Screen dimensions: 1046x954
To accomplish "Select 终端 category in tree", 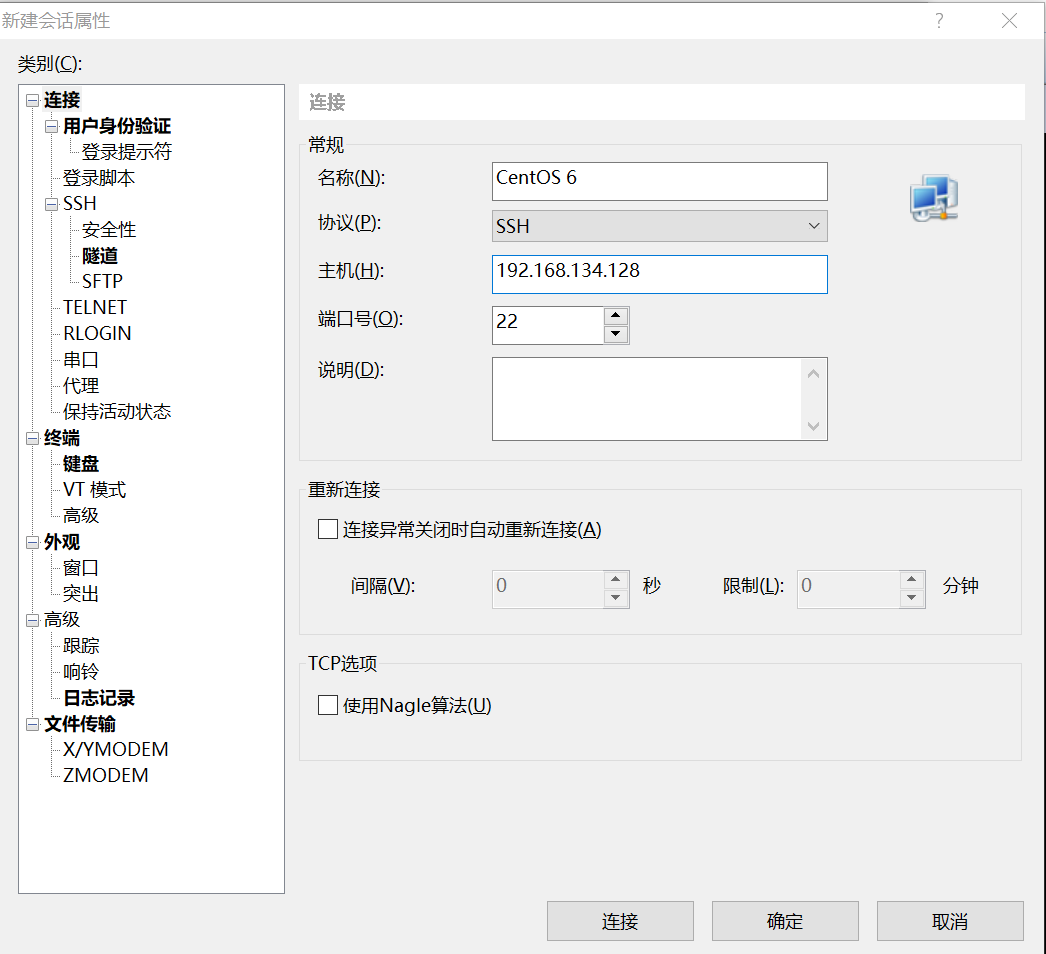I will click(x=62, y=438).
